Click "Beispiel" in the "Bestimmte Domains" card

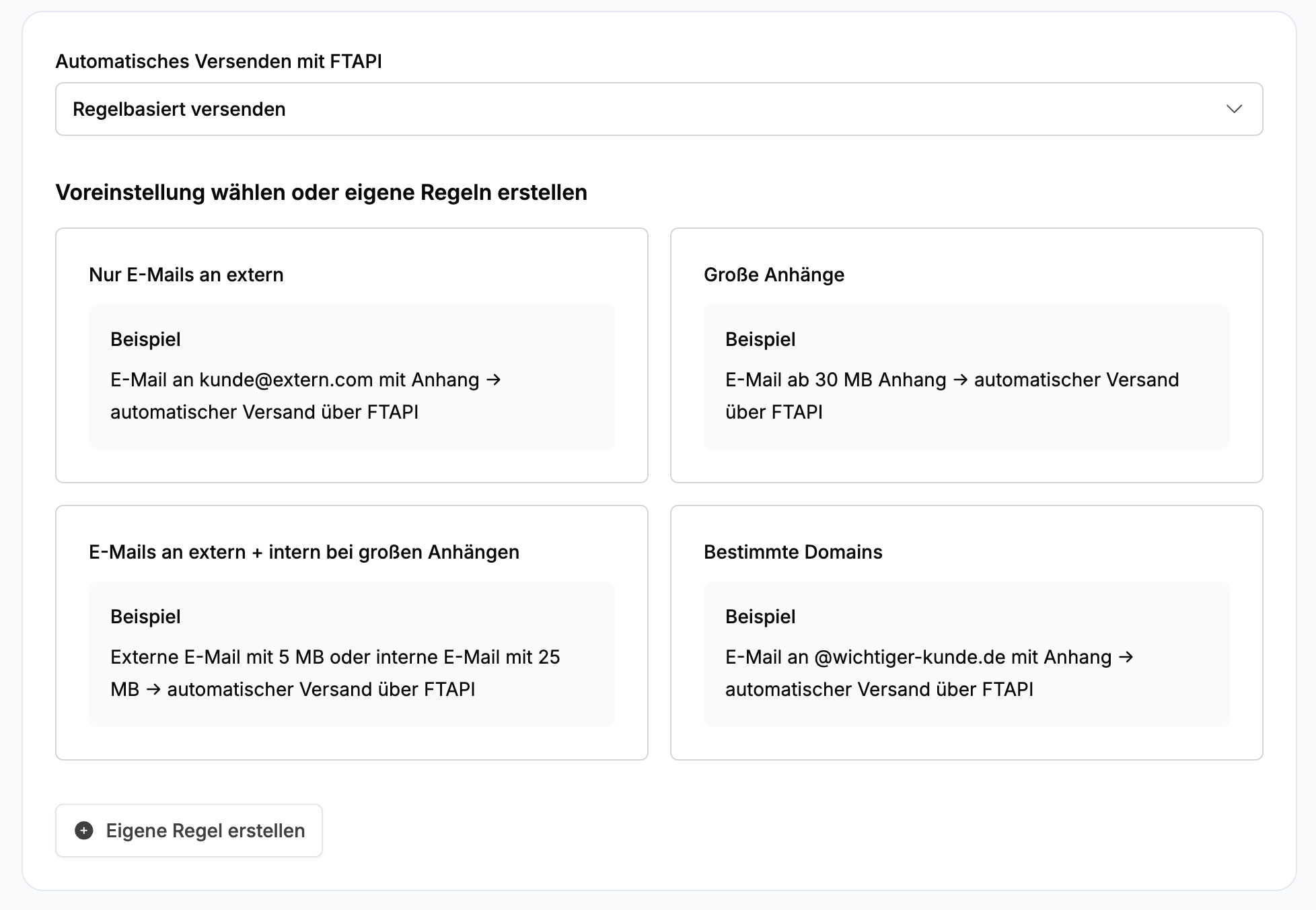coord(760,617)
